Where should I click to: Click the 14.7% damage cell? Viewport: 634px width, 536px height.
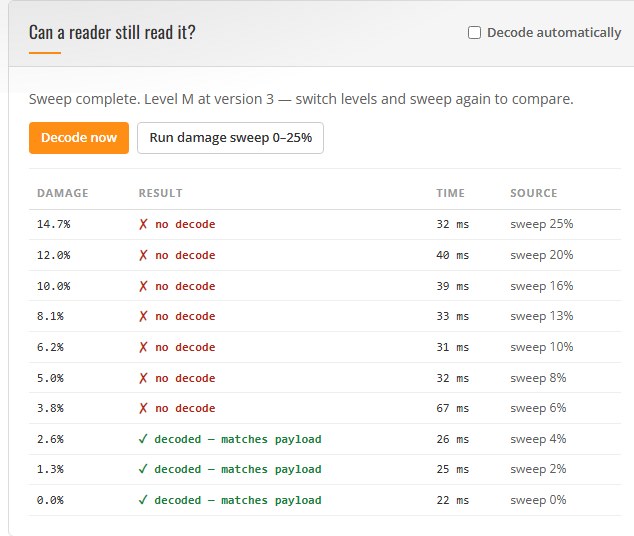point(54,224)
